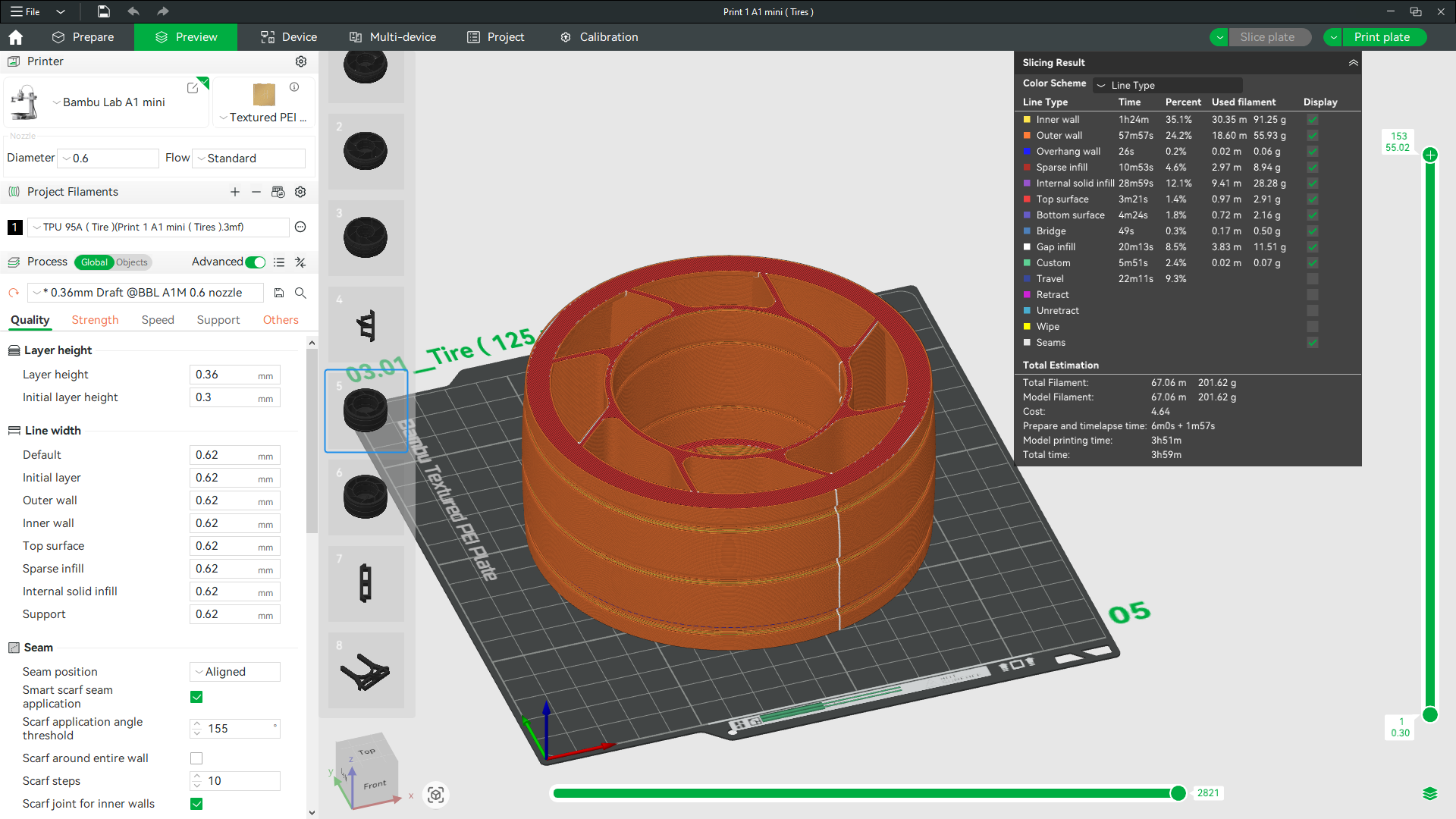Click the horizontal move slider handle at 2821
The height and width of the screenshot is (819, 1456).
click(1178, 793)
